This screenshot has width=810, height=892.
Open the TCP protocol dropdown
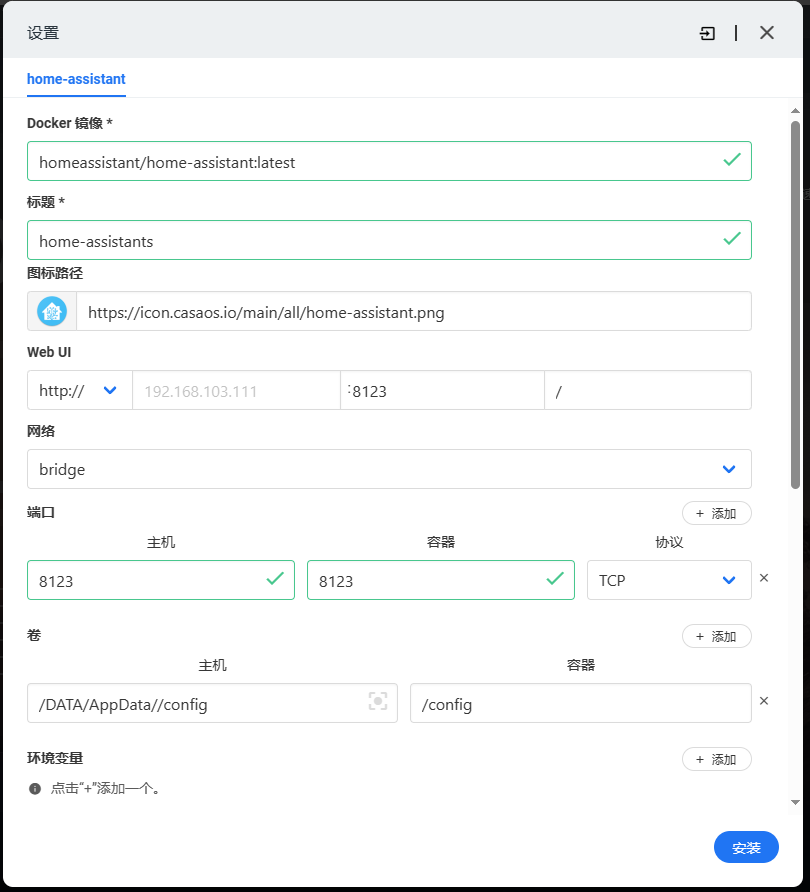(x=669, y=580)
